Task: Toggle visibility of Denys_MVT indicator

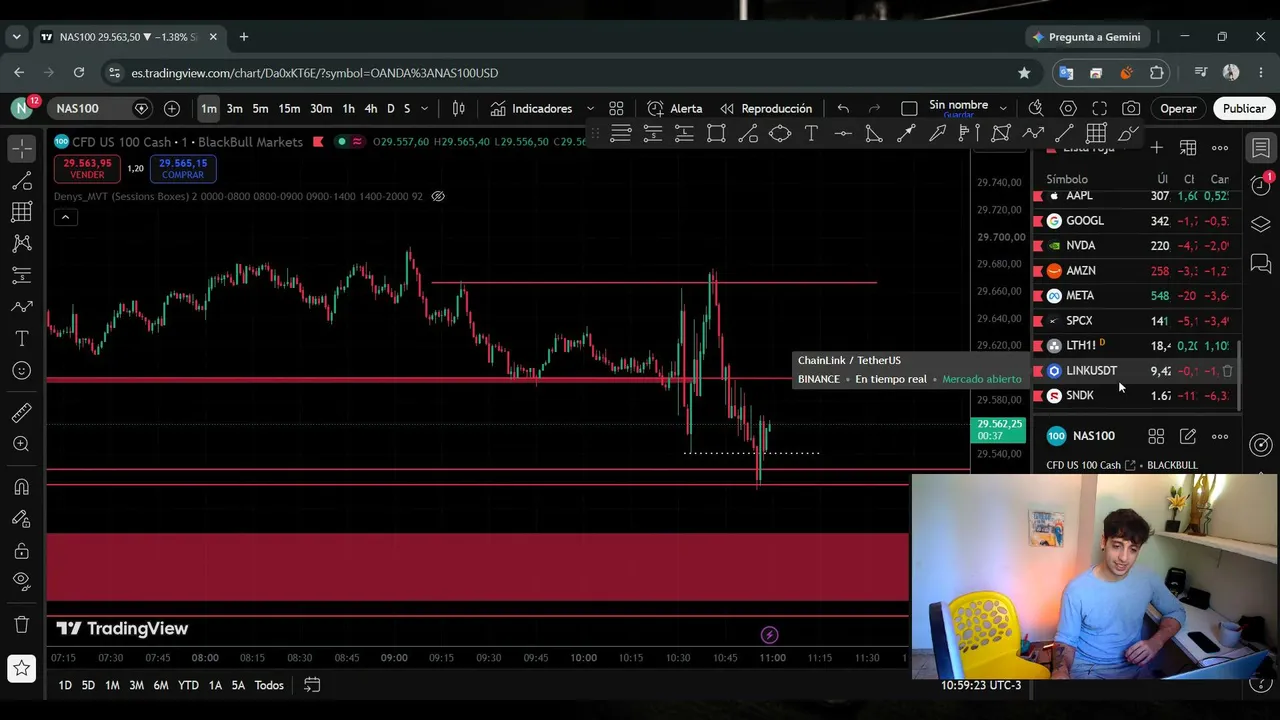Action: pyautogui.click(x=438, y=196)
